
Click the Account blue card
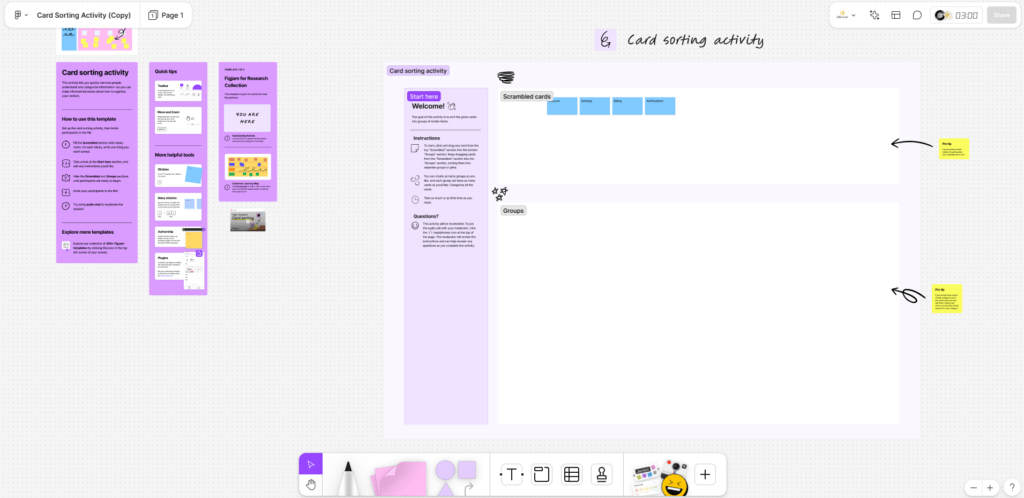click(x=562, y=106)
